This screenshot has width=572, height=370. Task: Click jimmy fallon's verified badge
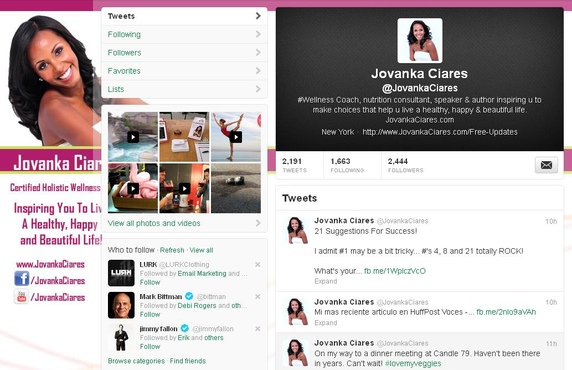click(x=185, y=328)
